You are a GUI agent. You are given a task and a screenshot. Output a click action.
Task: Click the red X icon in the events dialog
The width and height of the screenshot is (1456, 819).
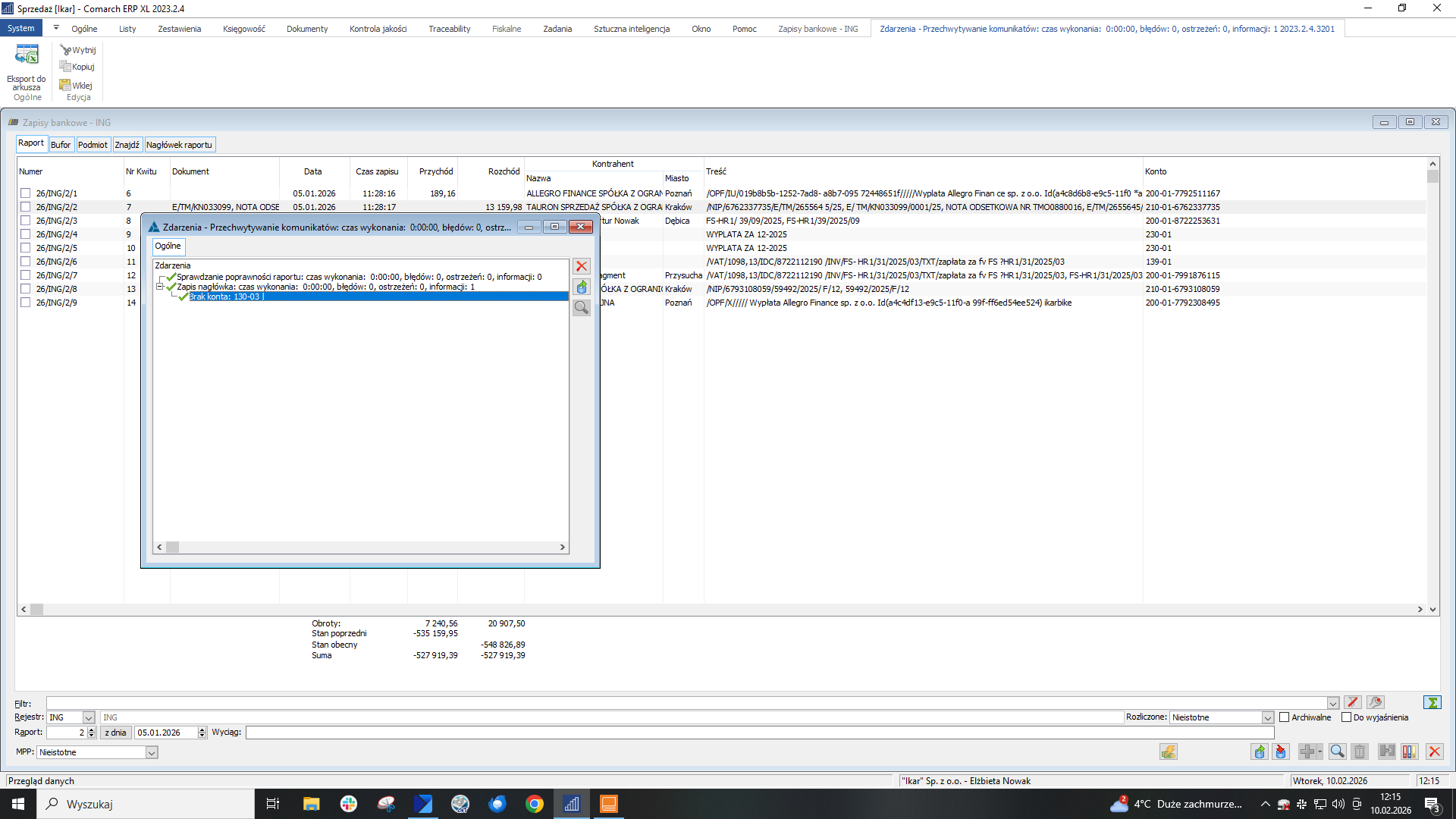pyautogui.click(x=582, y=267)
